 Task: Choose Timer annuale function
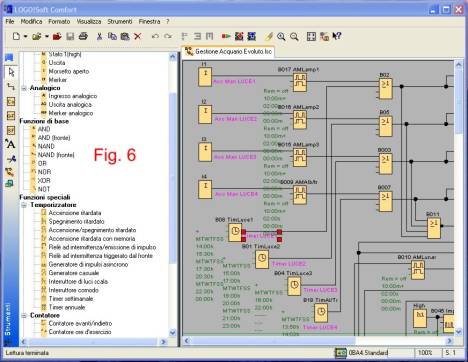(67, 307)
